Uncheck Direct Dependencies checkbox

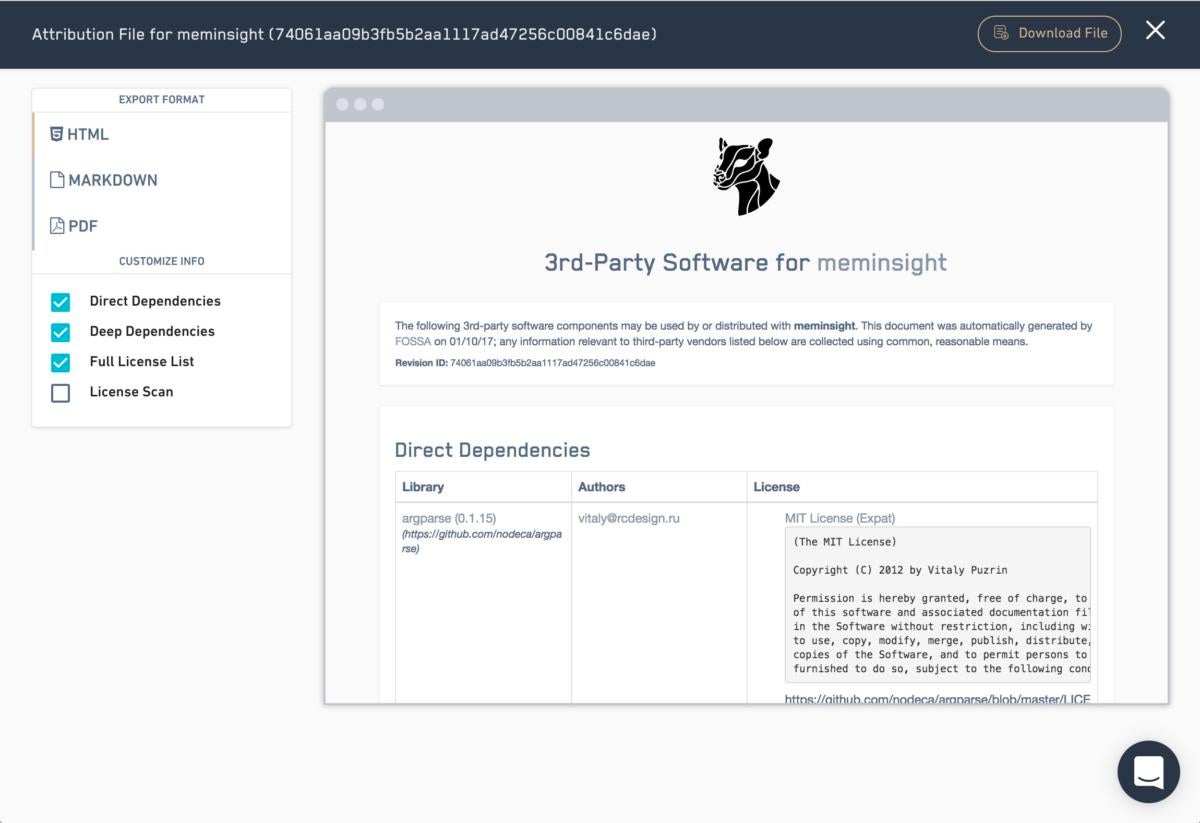click(x=61, y=302)
